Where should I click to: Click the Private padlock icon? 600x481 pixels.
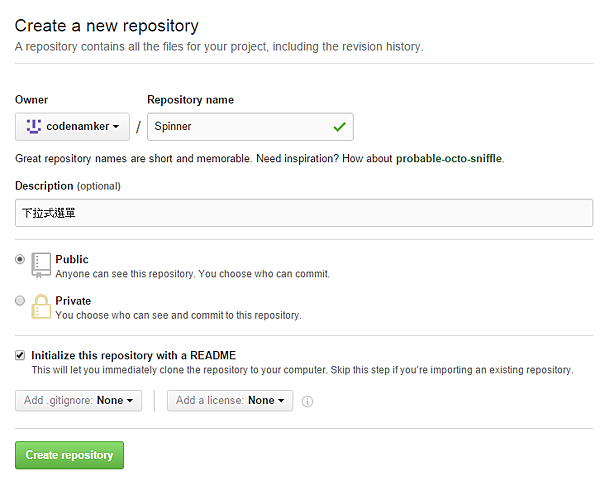tap(41, 306)
